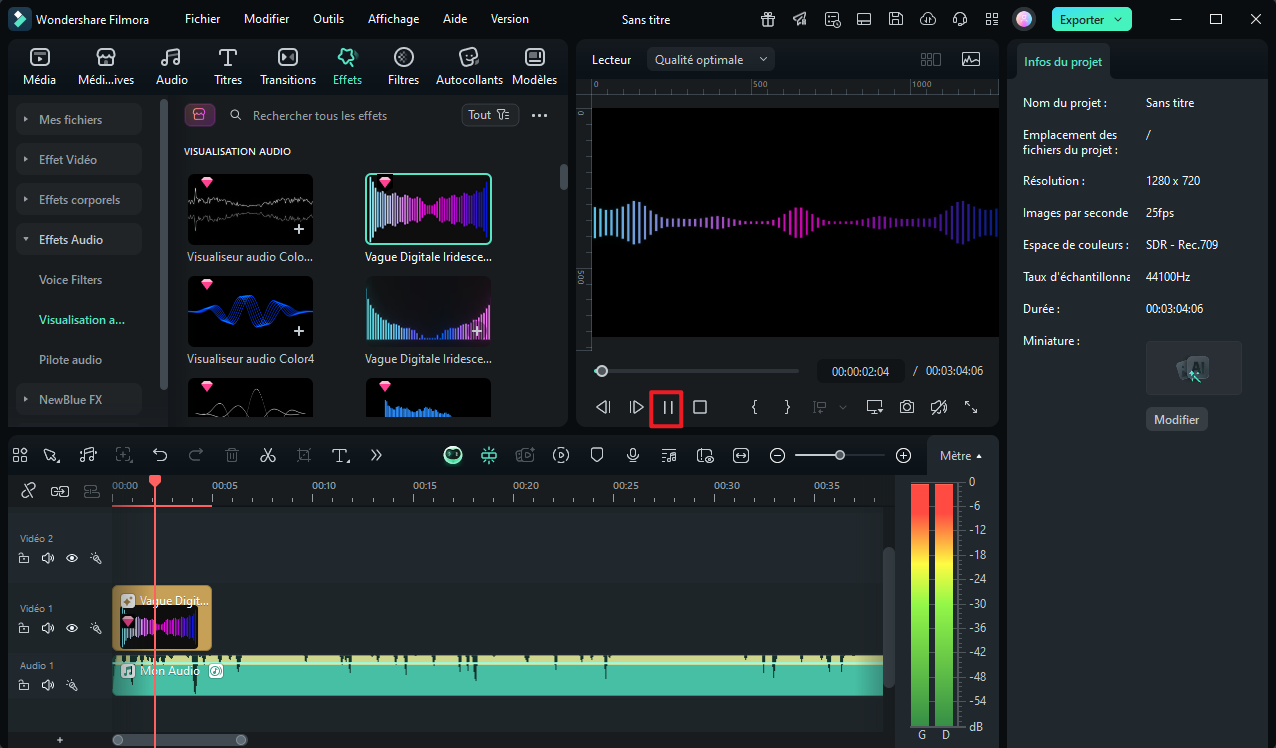Image resolution: width=1276 pixels, height=748 pixels.
Task: Switch to the Transitions tab
Action: tap(288, 67)
